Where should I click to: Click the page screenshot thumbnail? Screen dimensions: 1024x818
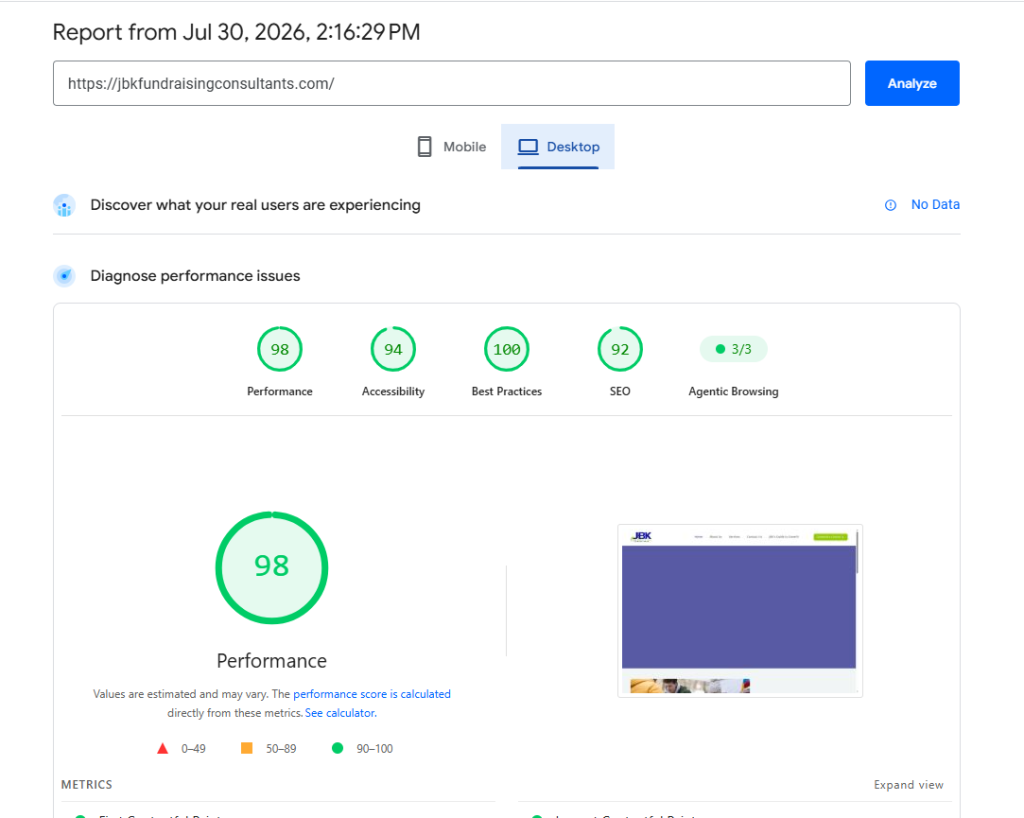point(740,610)
